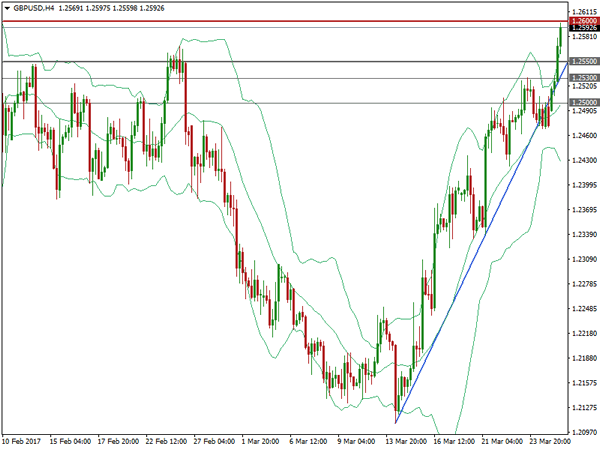
Task: Click the 1.25810 value on the price scale
Action: click(x=585, y=37)
